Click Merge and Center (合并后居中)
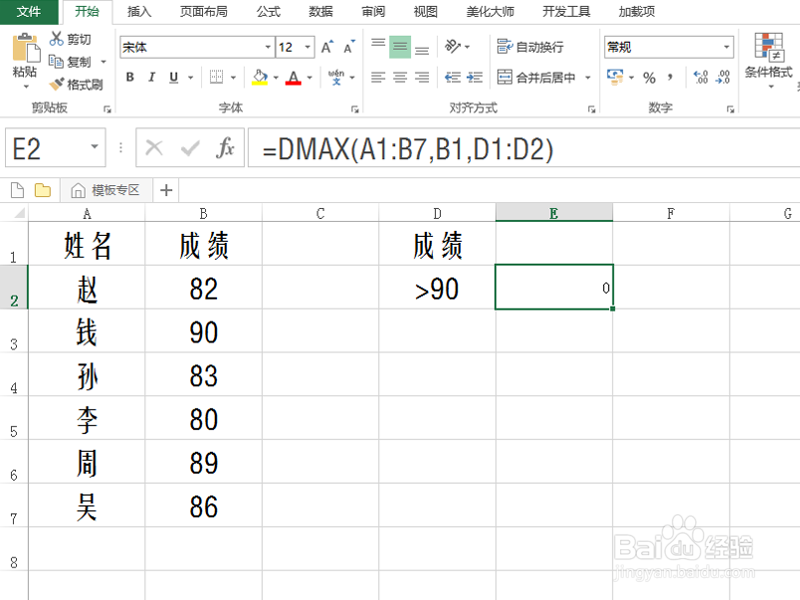Viewport: 800px width, 600px height. [537, 77]
